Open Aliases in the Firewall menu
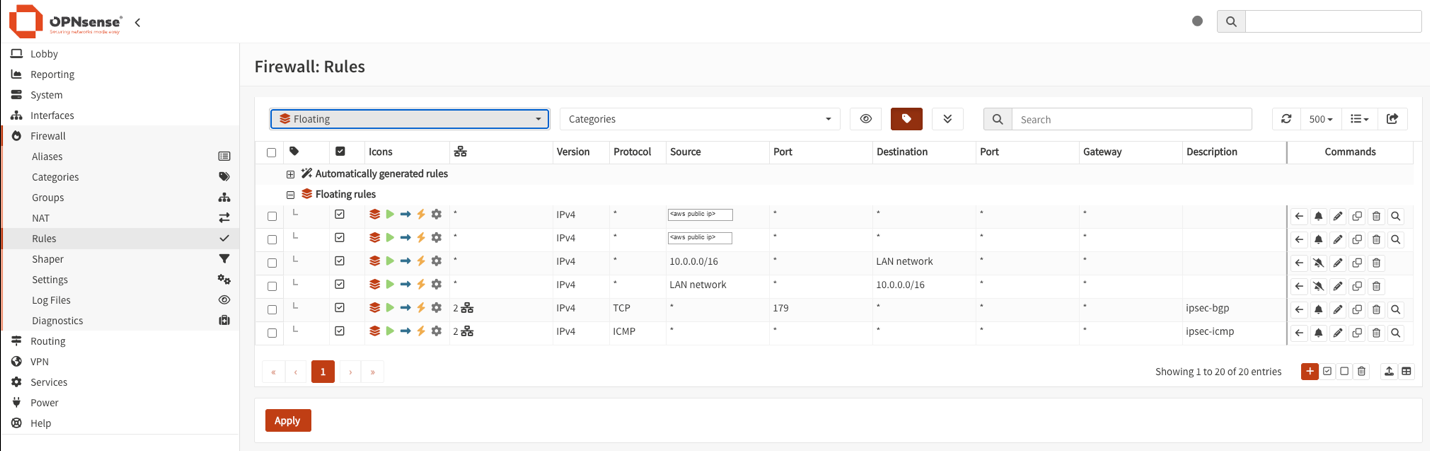The image size is (1430, 451). [x=120, y=156]
